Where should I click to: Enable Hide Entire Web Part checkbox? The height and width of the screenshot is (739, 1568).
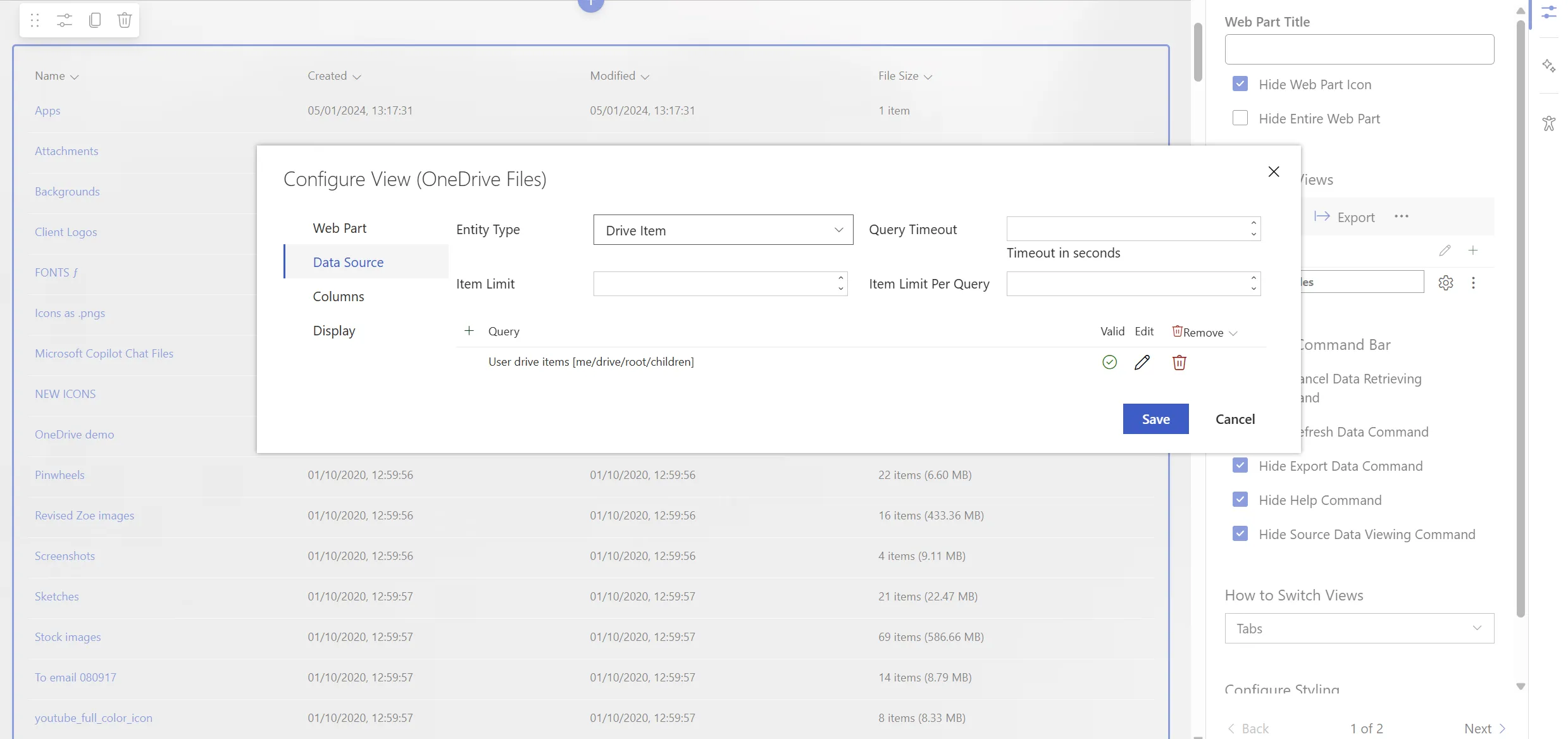coord(1240,118)
